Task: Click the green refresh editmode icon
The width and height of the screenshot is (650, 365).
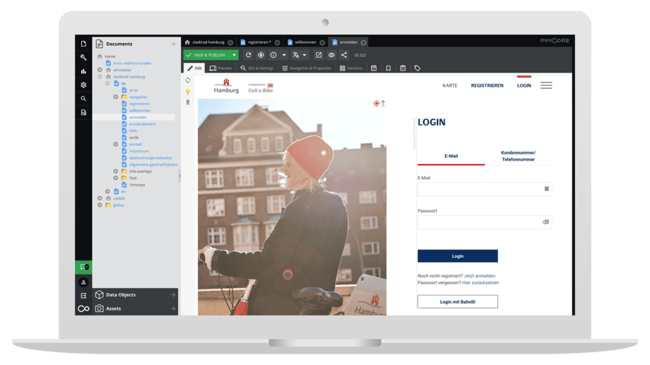Action: pos(188,80)
